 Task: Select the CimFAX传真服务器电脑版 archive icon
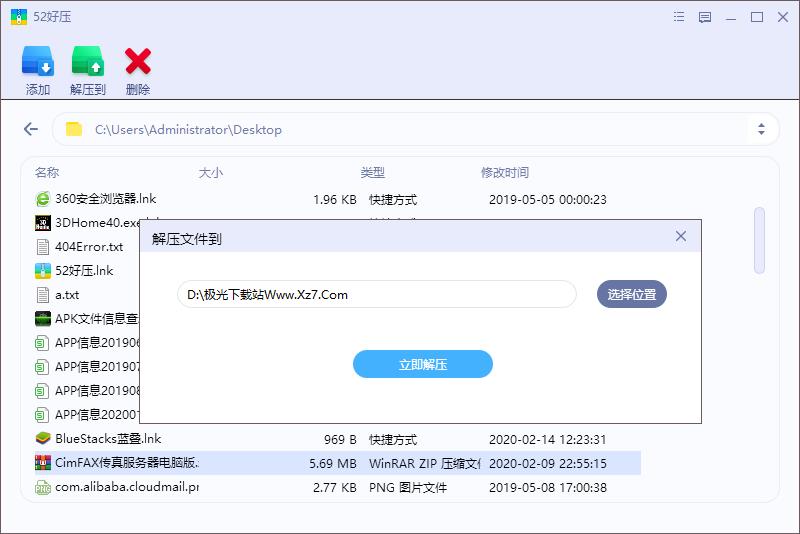[43, 463]
